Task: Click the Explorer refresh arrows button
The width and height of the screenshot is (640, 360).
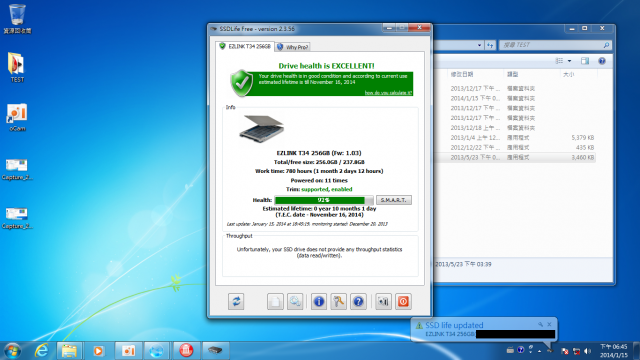Action: coord(490,45)
